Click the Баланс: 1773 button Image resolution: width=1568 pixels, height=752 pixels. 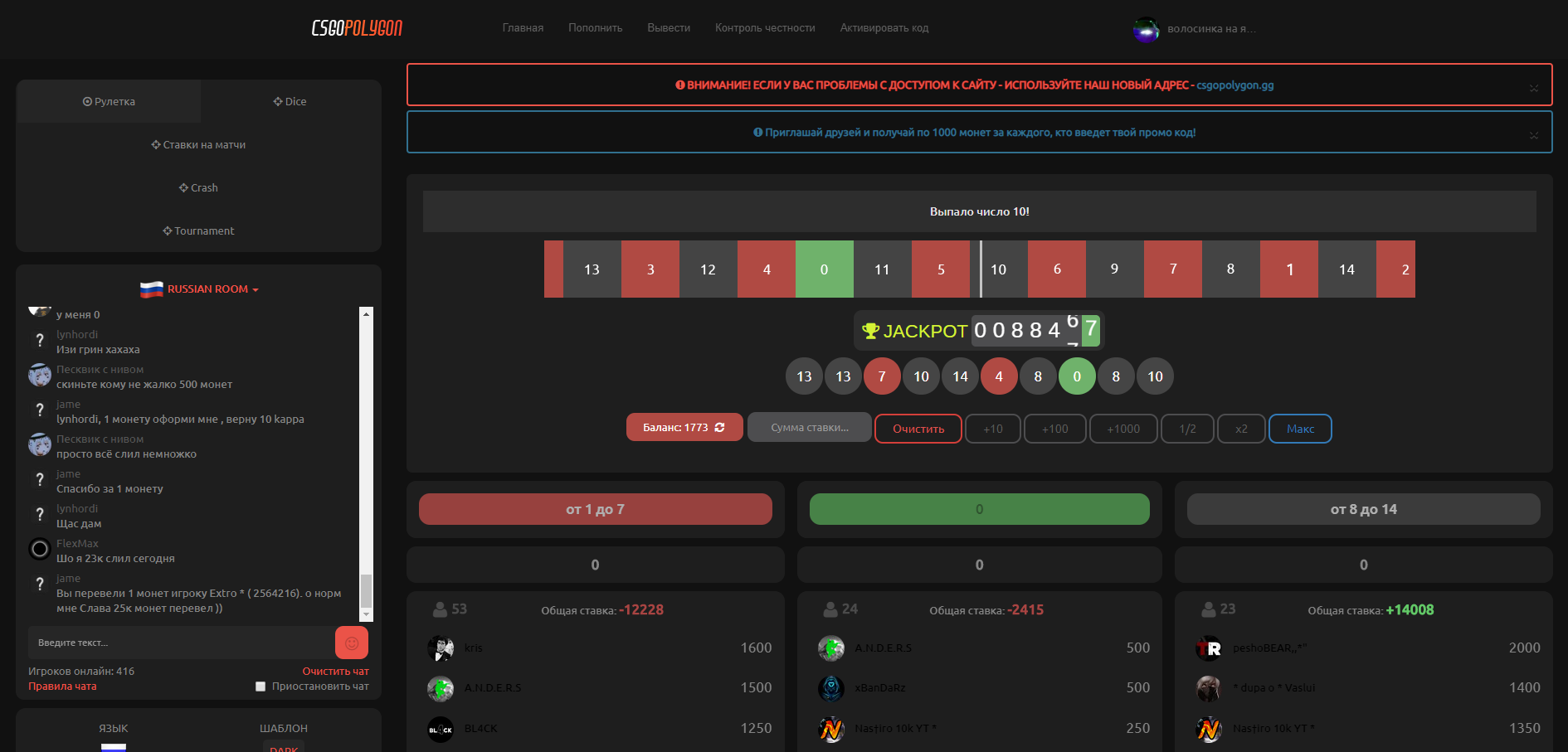684,427
